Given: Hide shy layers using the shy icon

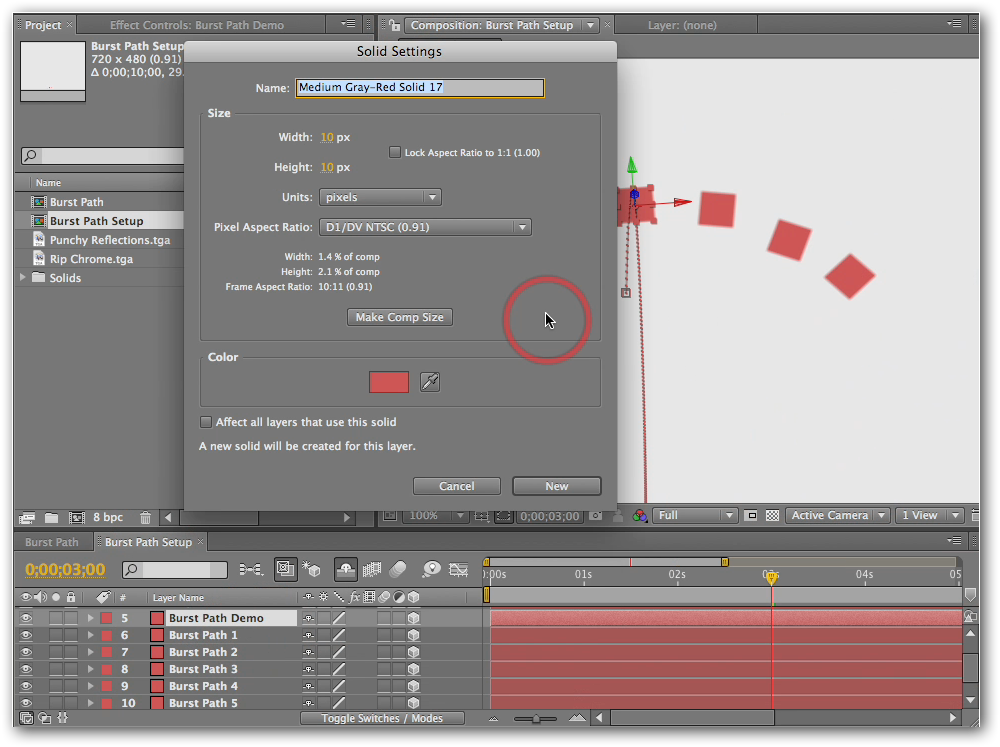Looking at the screenshot, I should coord(346,568).
